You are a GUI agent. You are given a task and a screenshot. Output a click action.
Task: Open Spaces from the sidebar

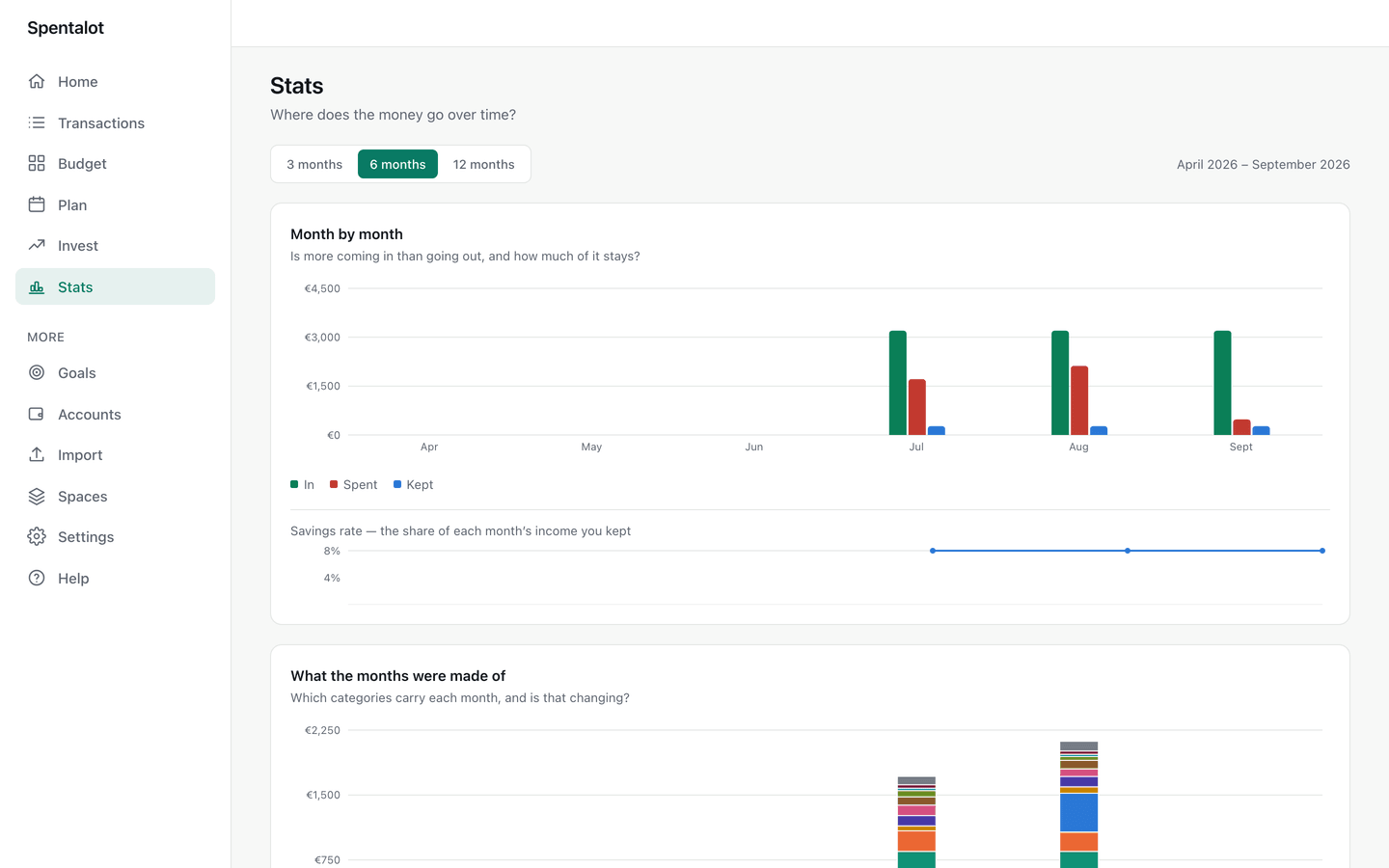(115, 496)
